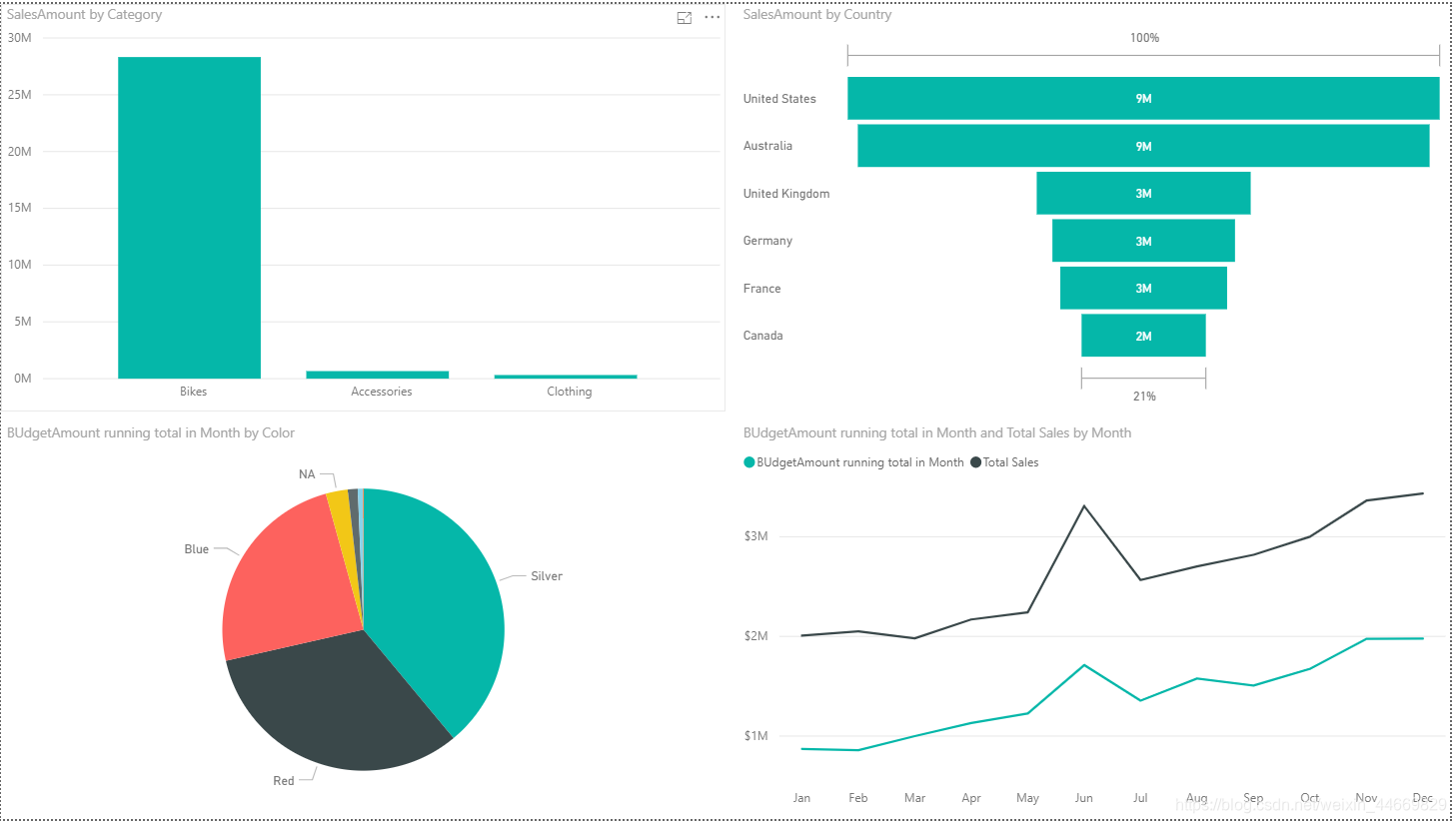The width and height of the screenshot is (1456, 823).
Task: Select the Accessories bar in the column chart
Action: point(377,375)
